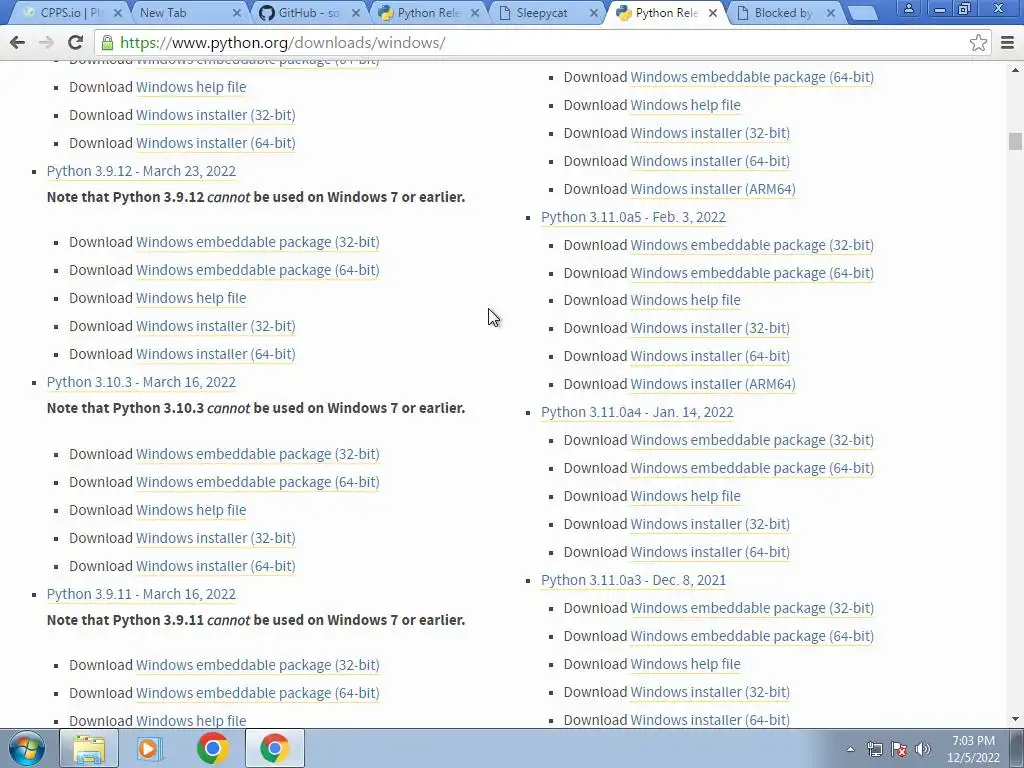Switch to the first Chrome taskbar icon
Image resolution: width=1024 pixels, height=768 pixels.
(212, 748)
